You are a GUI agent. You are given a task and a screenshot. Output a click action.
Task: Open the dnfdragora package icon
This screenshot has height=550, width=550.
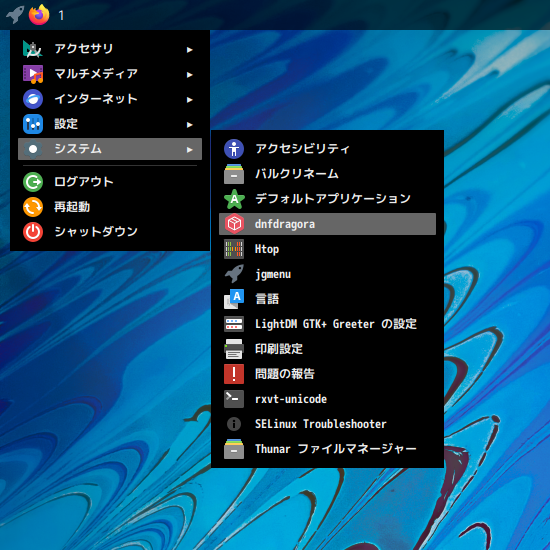click(234, 224)
